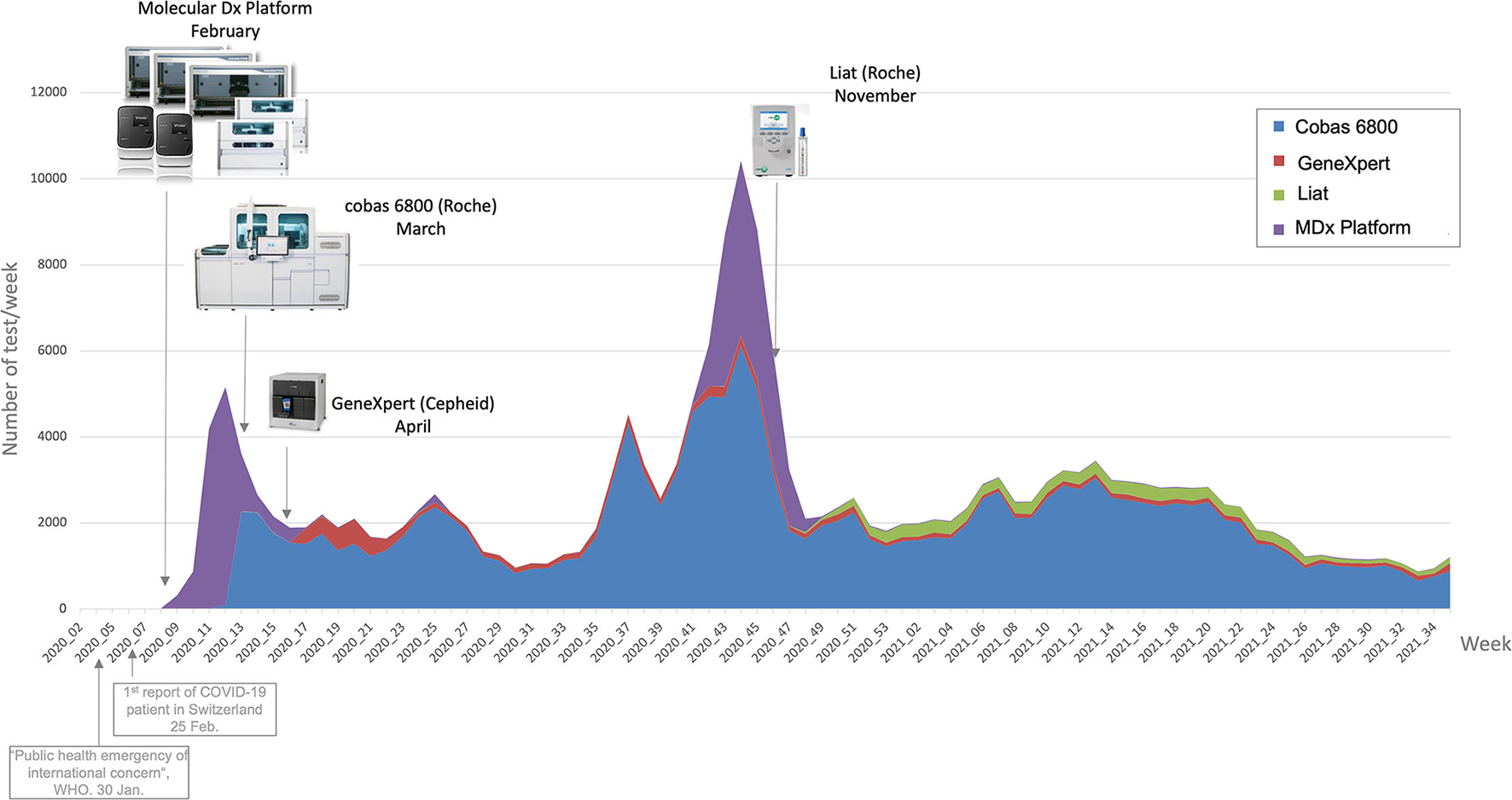The width and height of the screenshot is (1512, 800).
Task: Select the MDx Platform legend label
Action: pyautogui.click(x=1352, y=228)
